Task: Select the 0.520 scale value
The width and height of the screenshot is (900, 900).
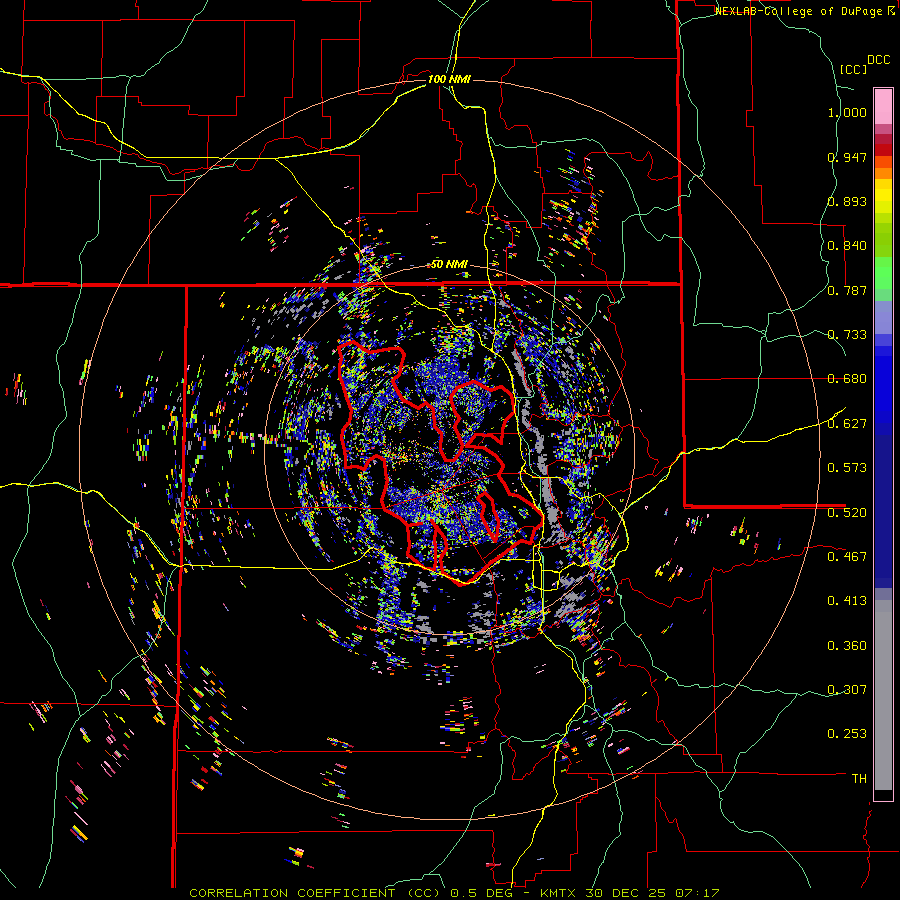Action: (847, 513)
